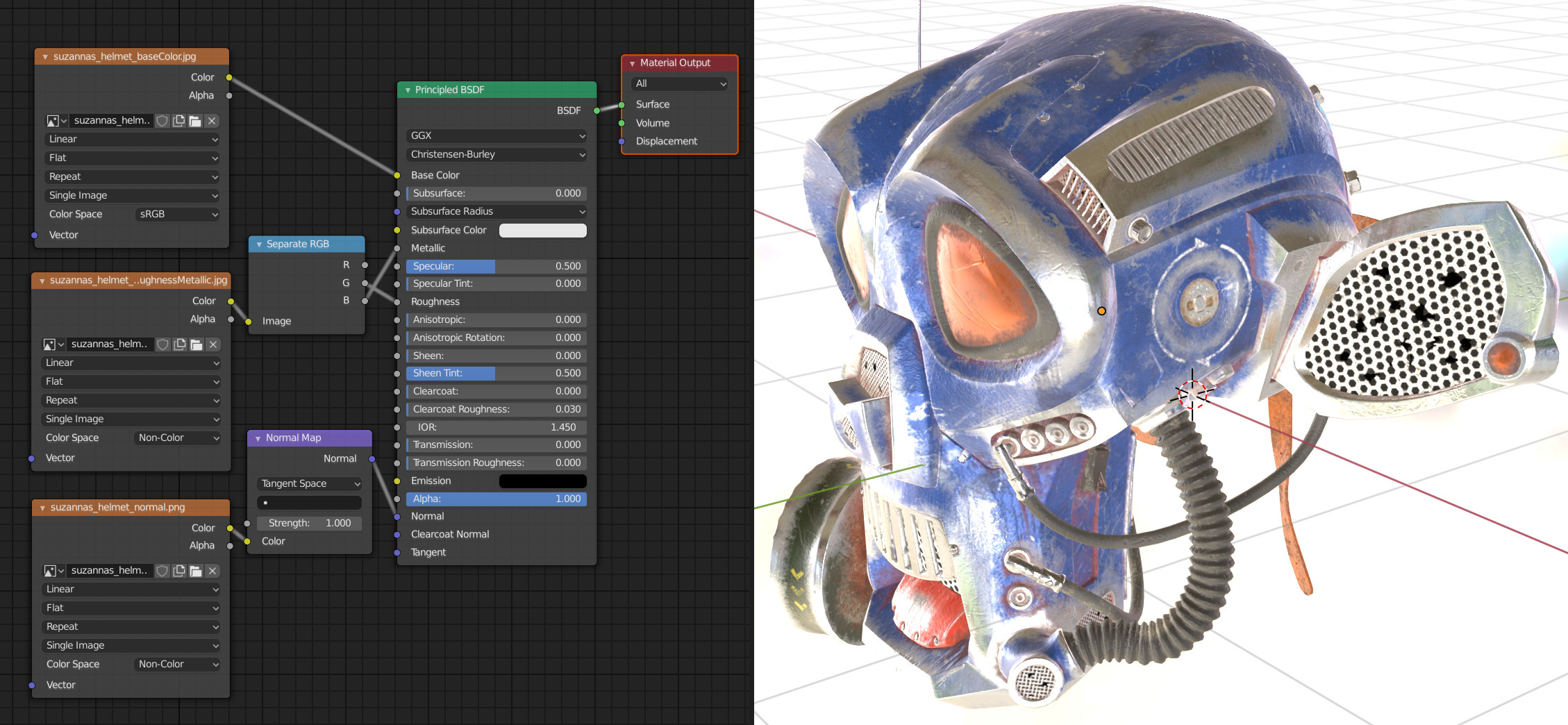Click the Anisotropic Rotation field
This screenshot has height=725, width=1568.
(x=497, y=338)
